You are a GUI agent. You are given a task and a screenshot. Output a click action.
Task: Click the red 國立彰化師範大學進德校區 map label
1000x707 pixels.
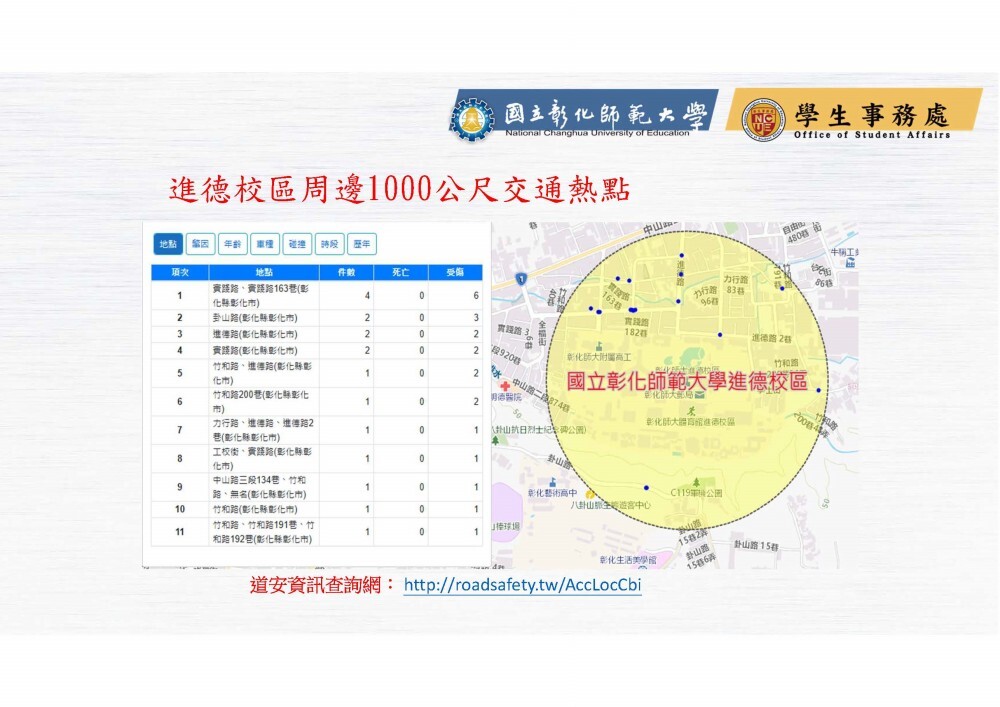tap(687, 382)
